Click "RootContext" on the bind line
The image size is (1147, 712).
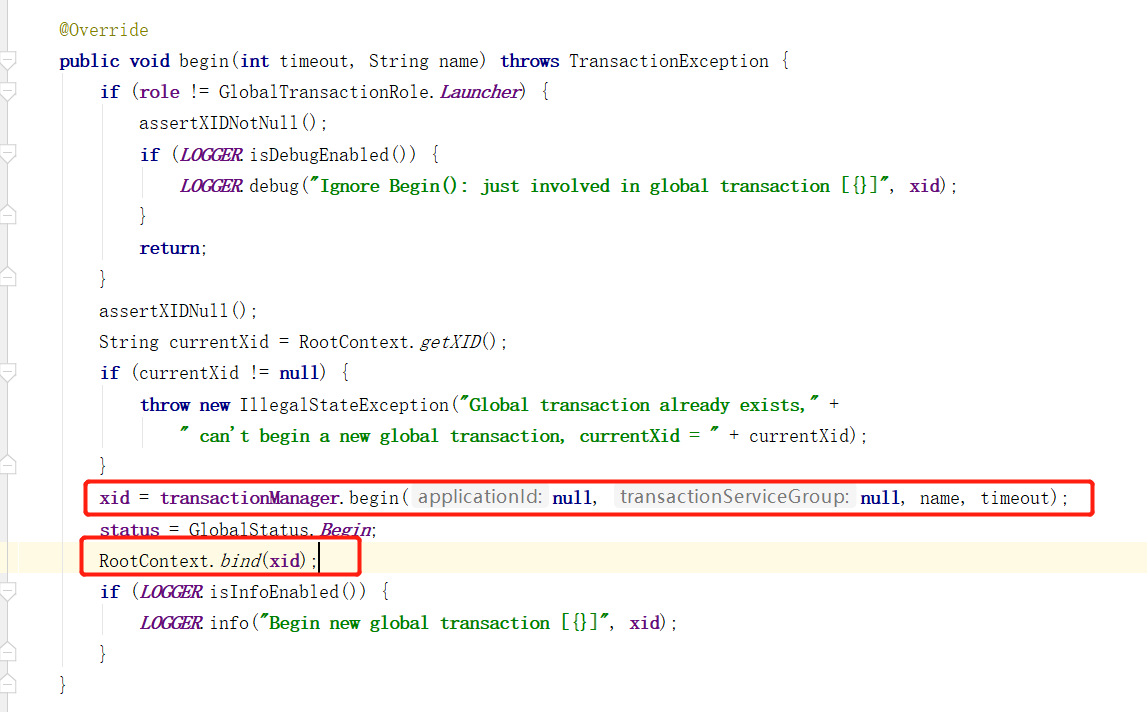coord(154,561)
